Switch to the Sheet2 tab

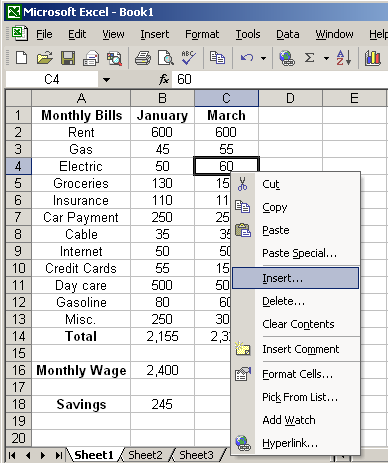coord(145,455)
